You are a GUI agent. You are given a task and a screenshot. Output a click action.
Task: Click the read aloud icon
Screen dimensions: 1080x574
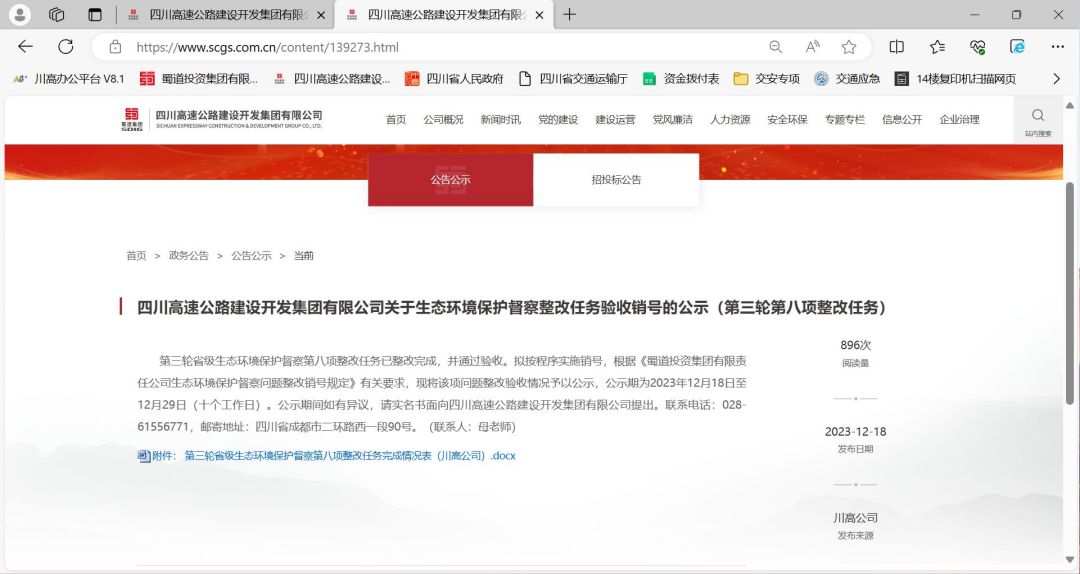pyautogui.click(x=813, y=47)
